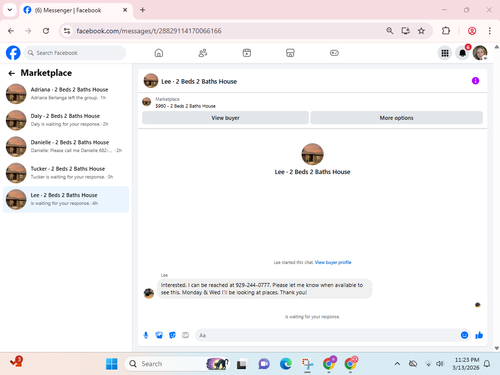Viewport: 500px width, 375px height.
Task: Click the More options button
Action: pos(396,118)
